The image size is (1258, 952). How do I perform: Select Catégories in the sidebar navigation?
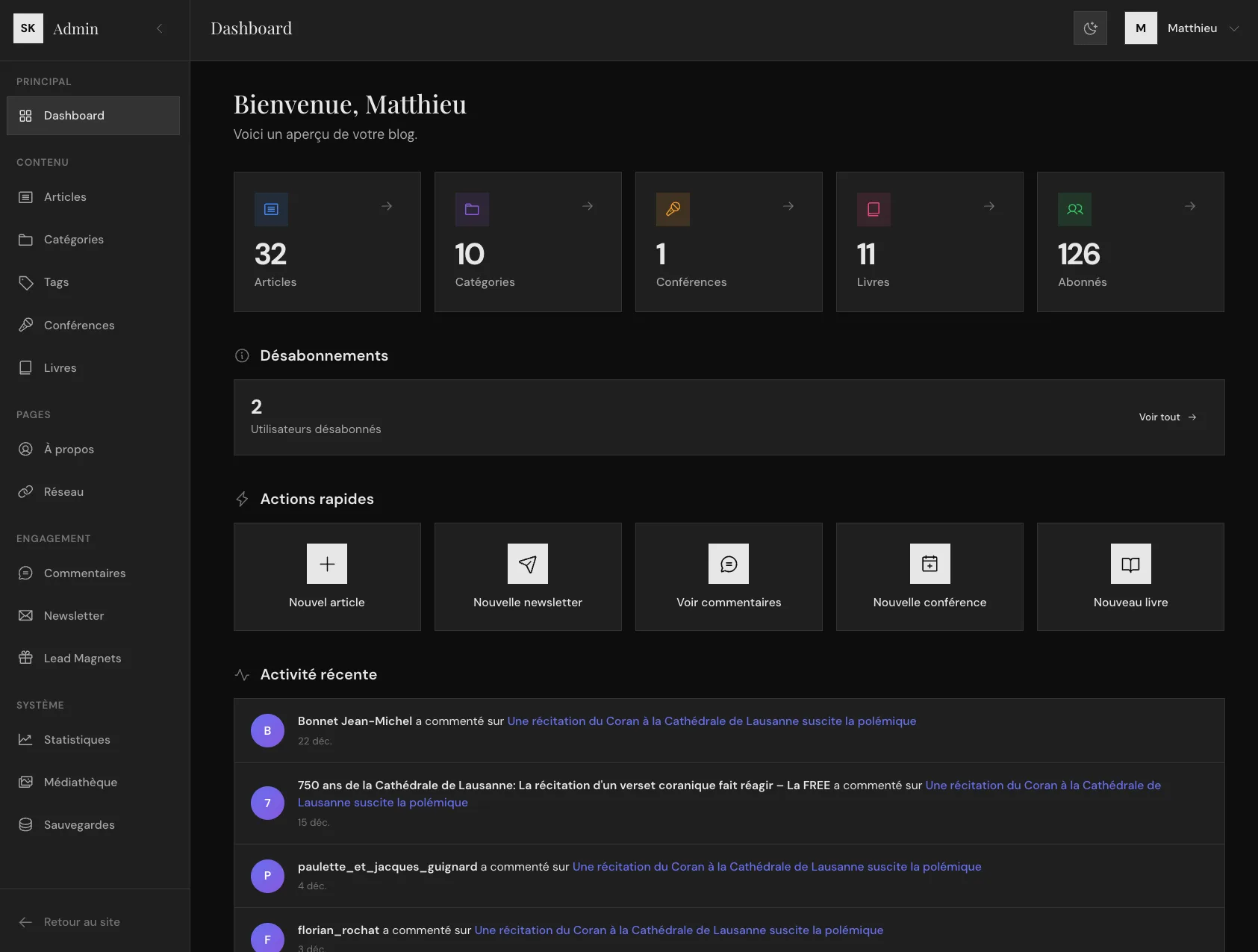pyautogui.click(x=72, y=239)
